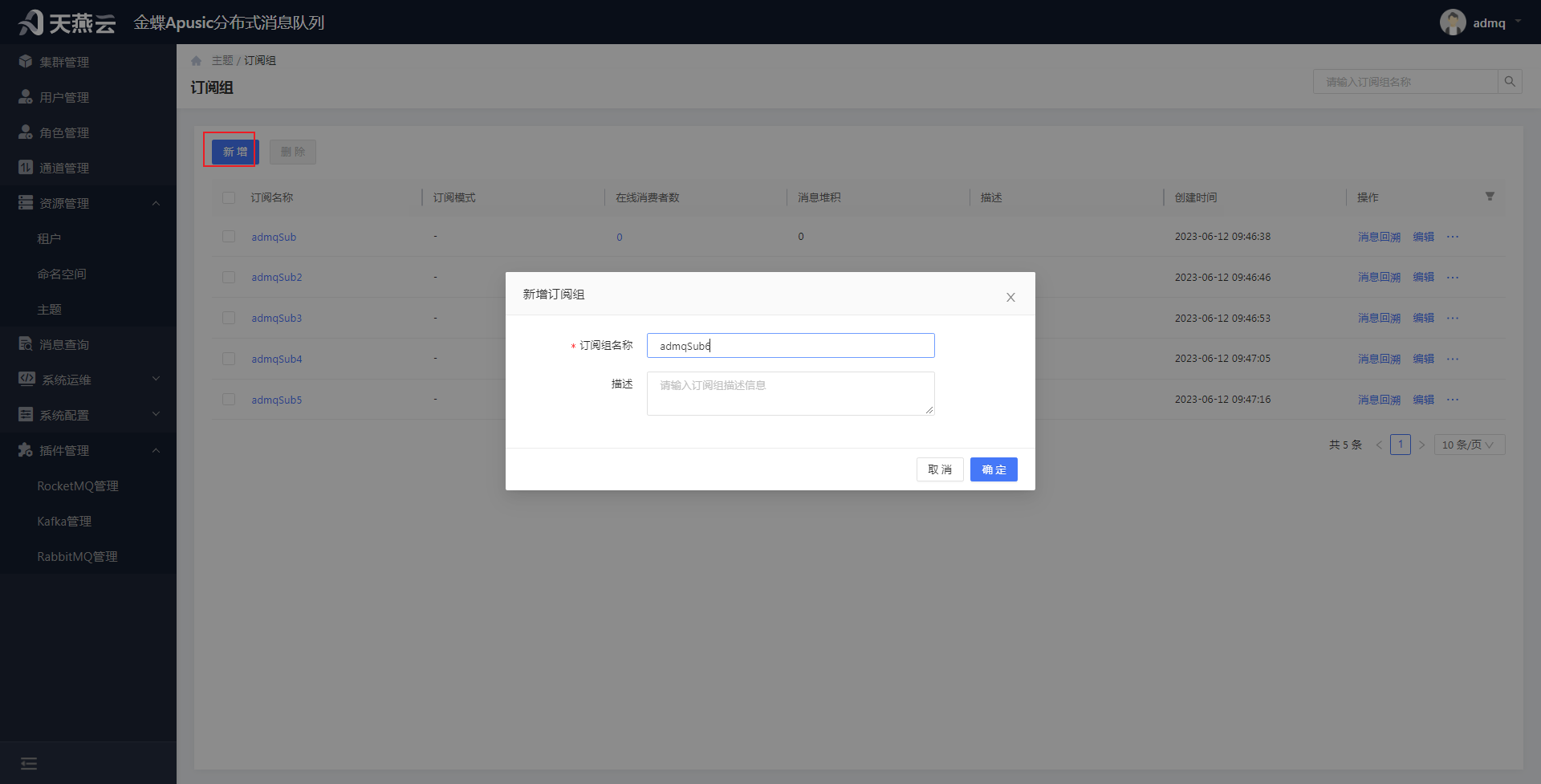Click the 用户管理 person icon
This screenshot has height=784, width=1541.
coord(26,96)
